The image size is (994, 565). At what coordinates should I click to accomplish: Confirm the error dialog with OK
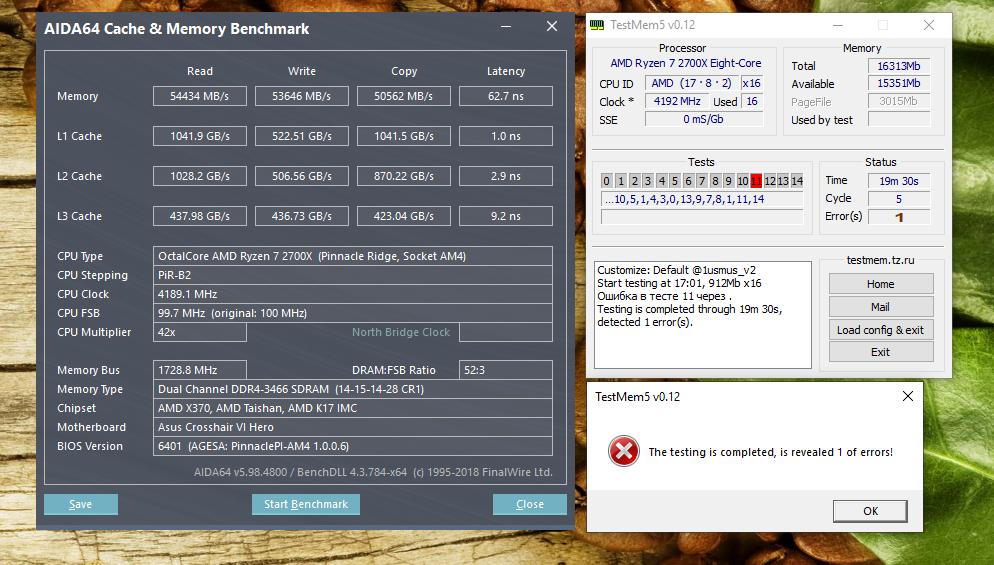pyautogui.click(x=870, y=511)
